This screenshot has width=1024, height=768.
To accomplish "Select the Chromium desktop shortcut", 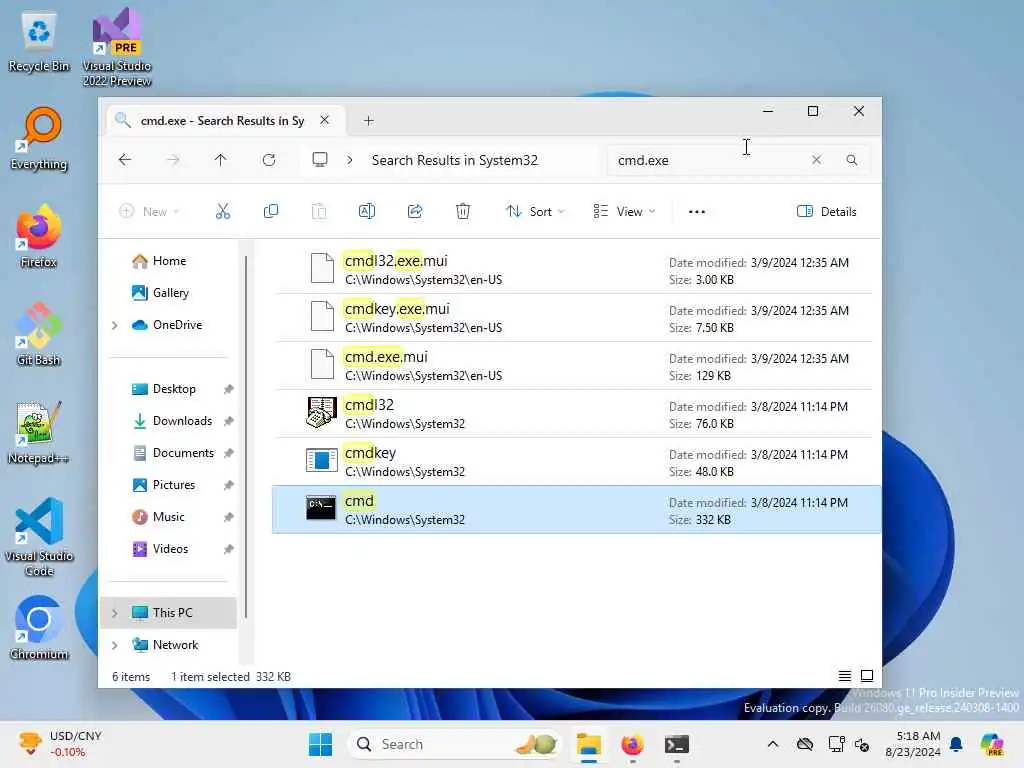I will tap(39, 628).
